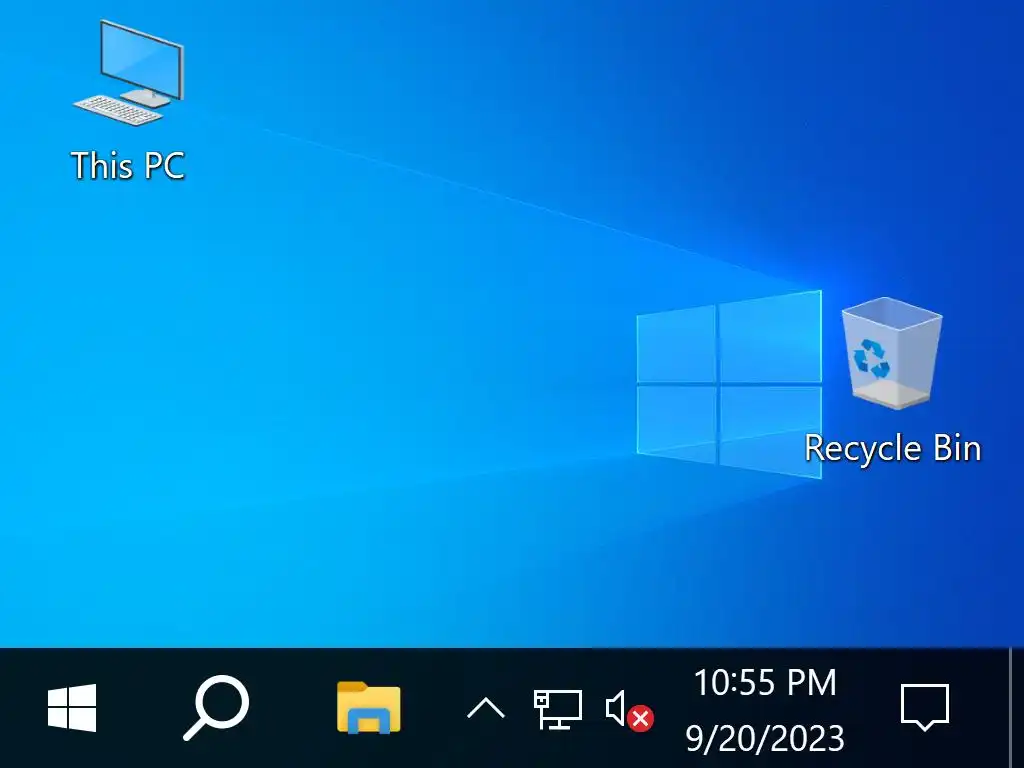1024x768 pixels.
Task: Open the Action Center notifications icon
Action: tap(925, 707)
